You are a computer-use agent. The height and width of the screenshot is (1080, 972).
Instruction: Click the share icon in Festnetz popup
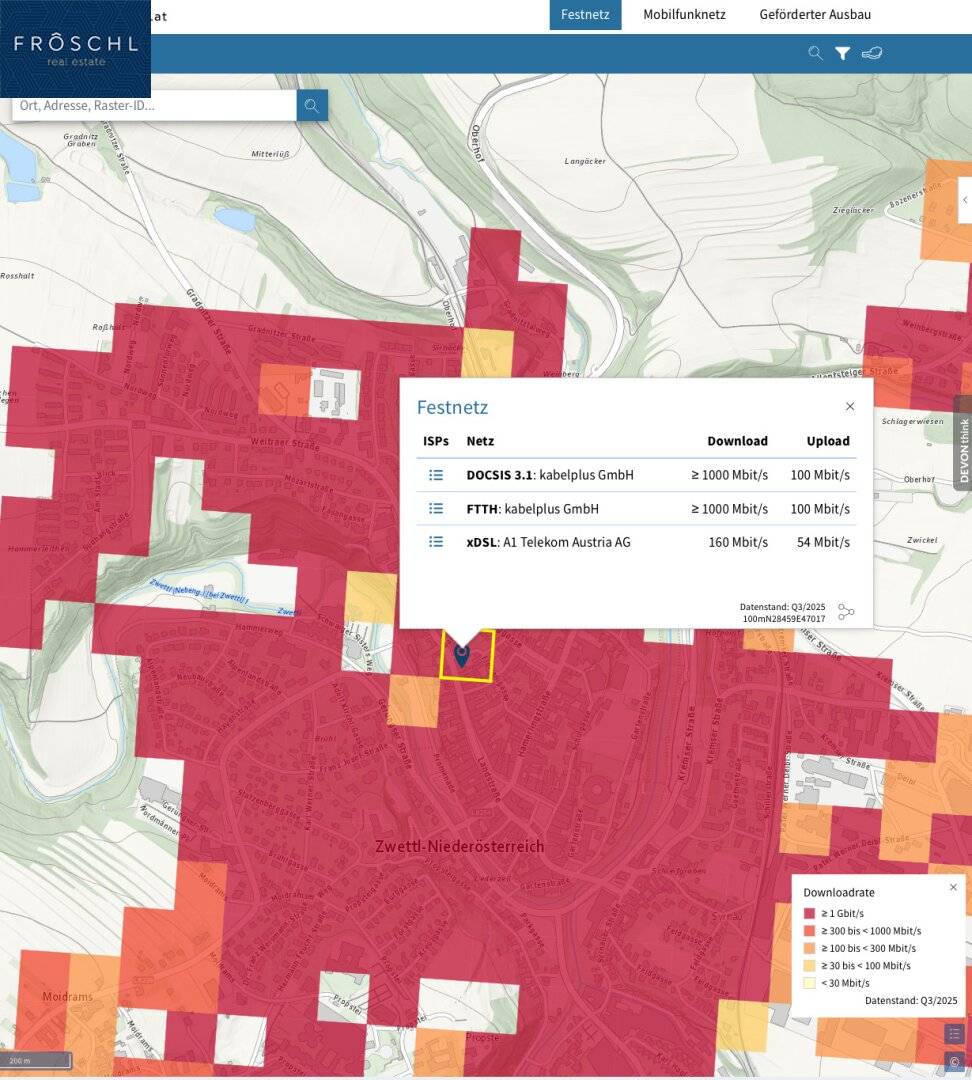(x=846, y=612)
